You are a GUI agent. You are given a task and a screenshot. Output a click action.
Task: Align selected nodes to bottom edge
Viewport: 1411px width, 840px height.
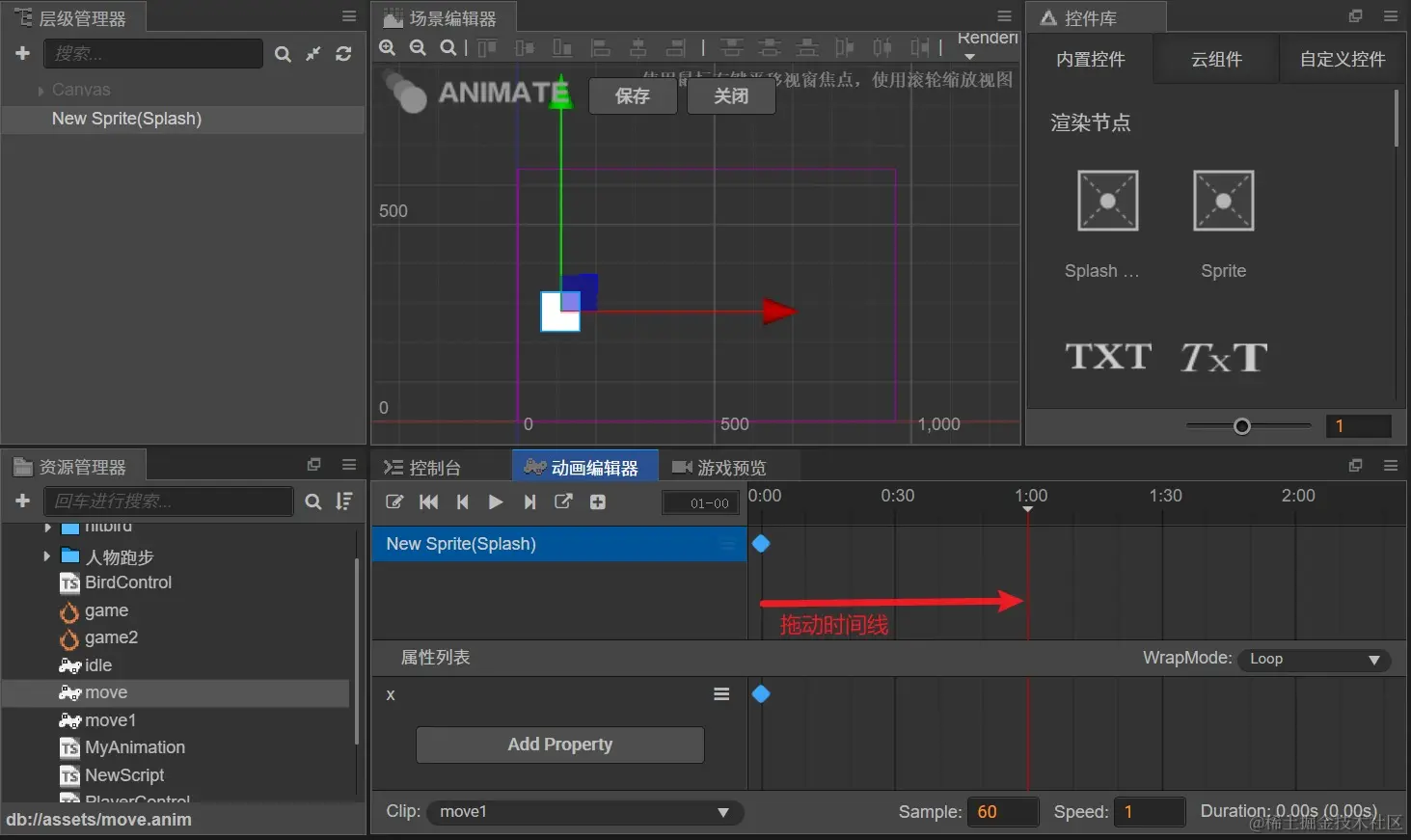(x=562, y=47)
